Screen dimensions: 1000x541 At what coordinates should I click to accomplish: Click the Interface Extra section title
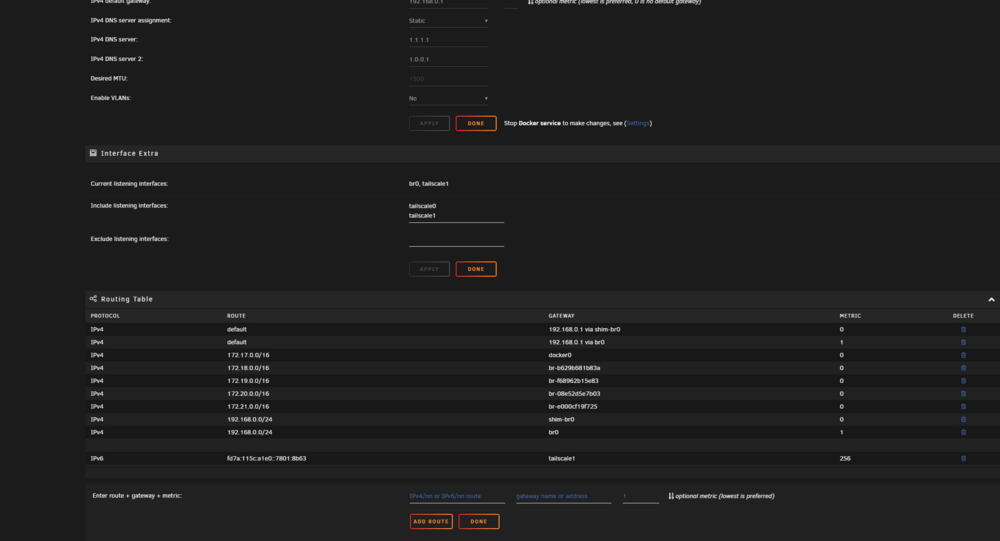point(129,153)
